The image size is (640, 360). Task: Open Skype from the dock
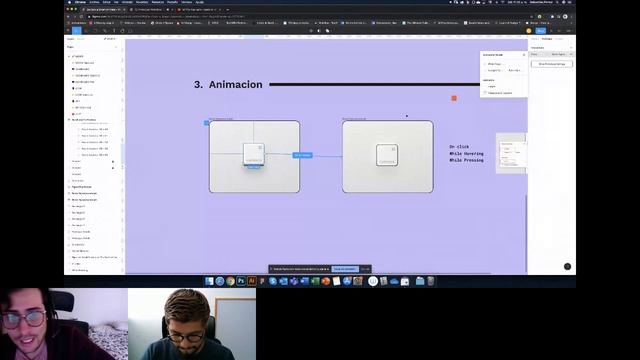click(x=273, y=281)
